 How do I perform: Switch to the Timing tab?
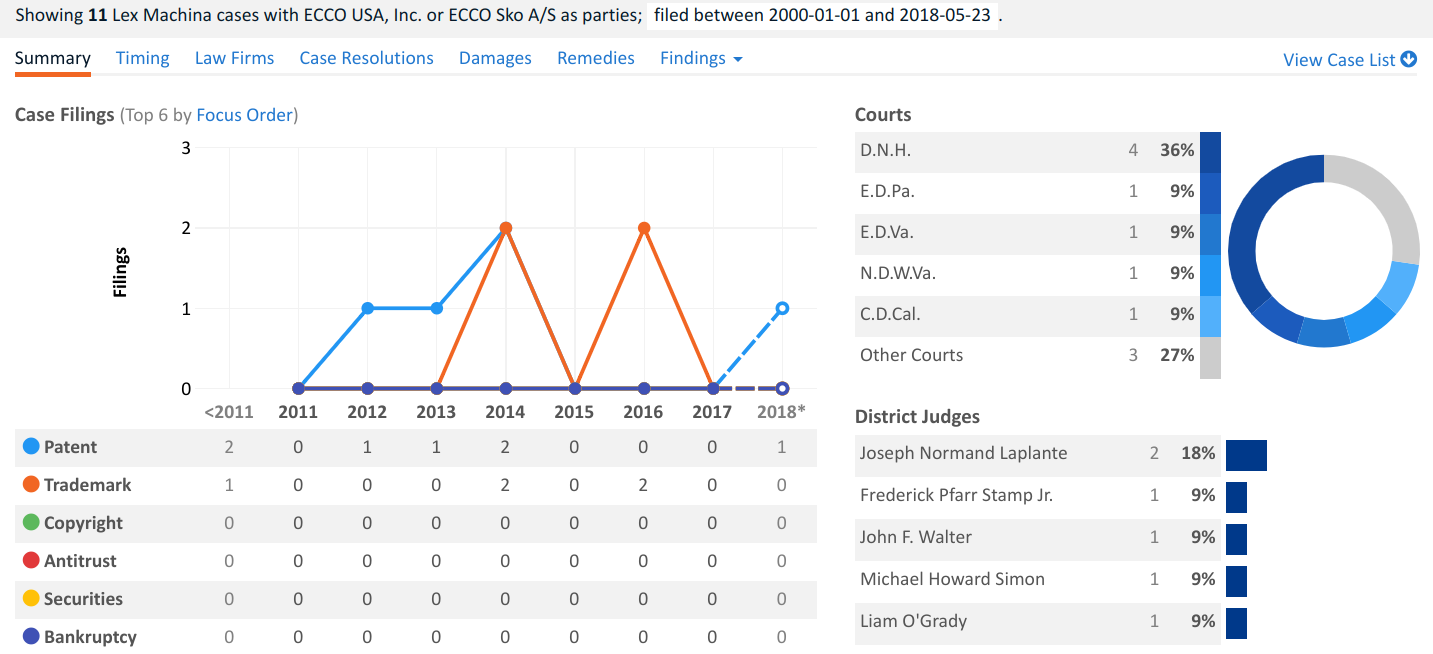pos(142,58)
